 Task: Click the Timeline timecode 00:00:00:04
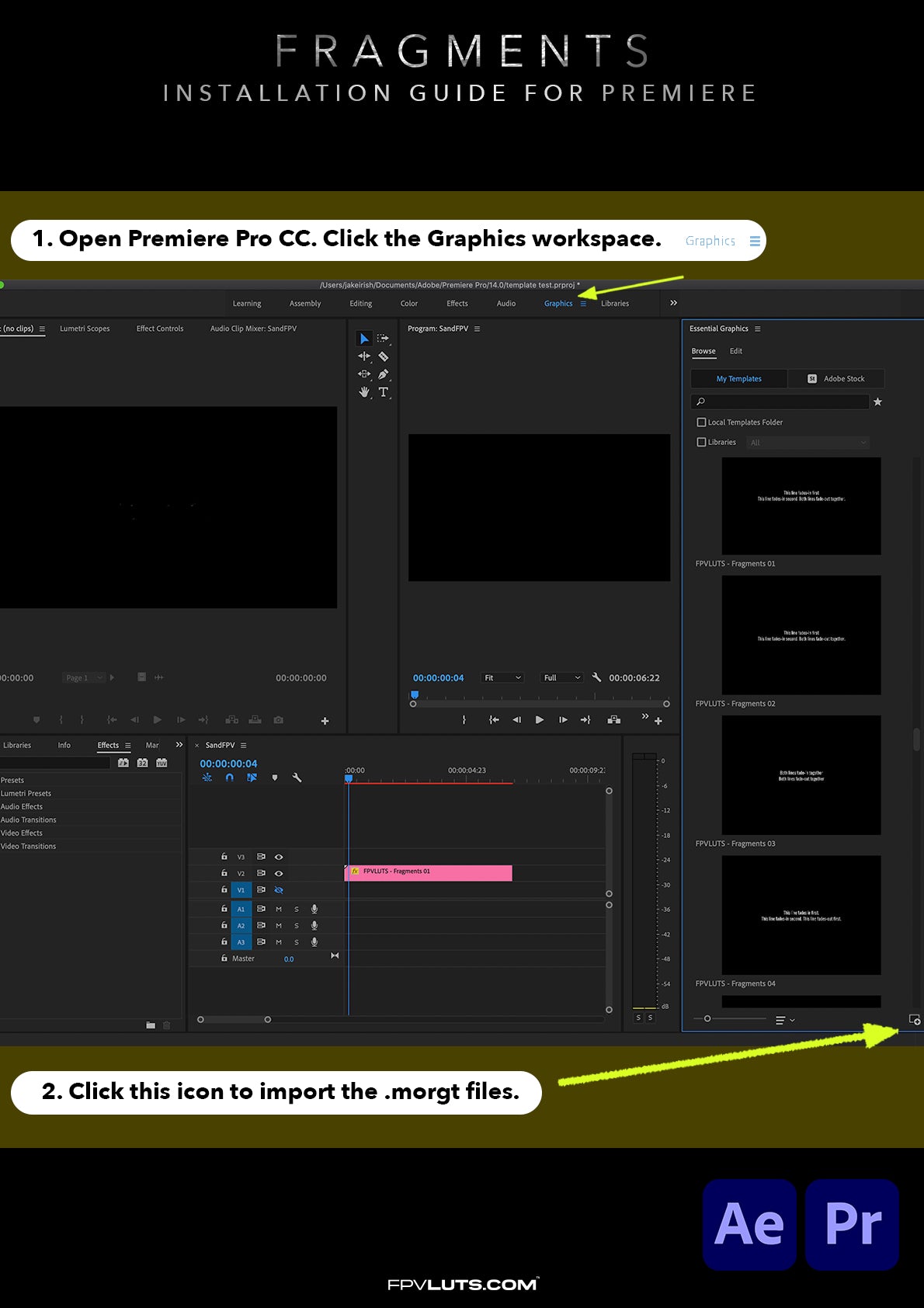[228, 764]
